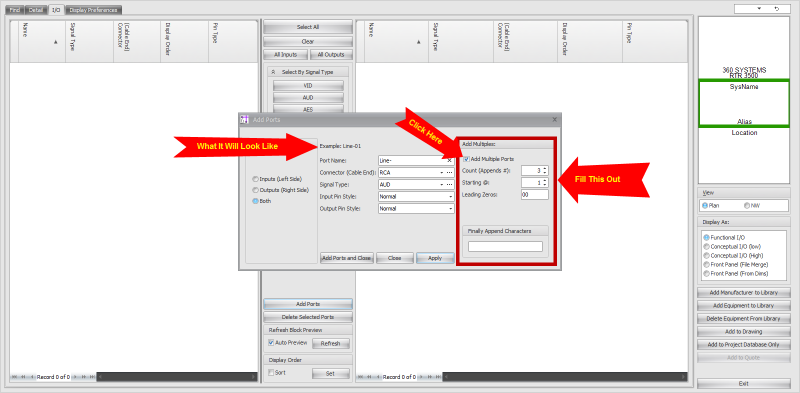Open the Detail tab
Viewport: 800px width, 393px height.
35,10
